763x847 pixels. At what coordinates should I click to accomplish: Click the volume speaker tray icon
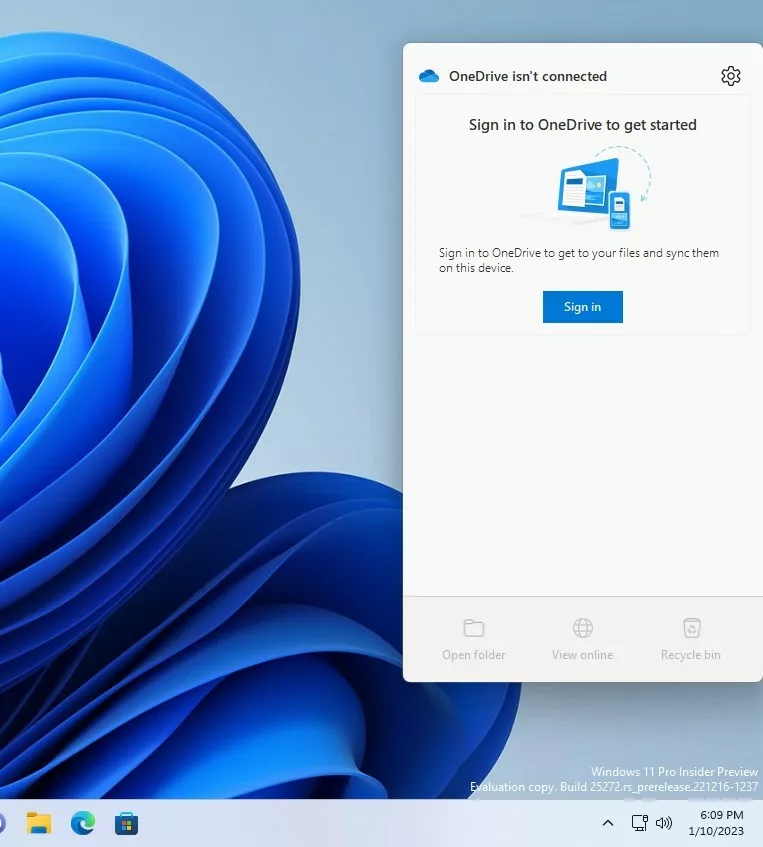(664, 823)
